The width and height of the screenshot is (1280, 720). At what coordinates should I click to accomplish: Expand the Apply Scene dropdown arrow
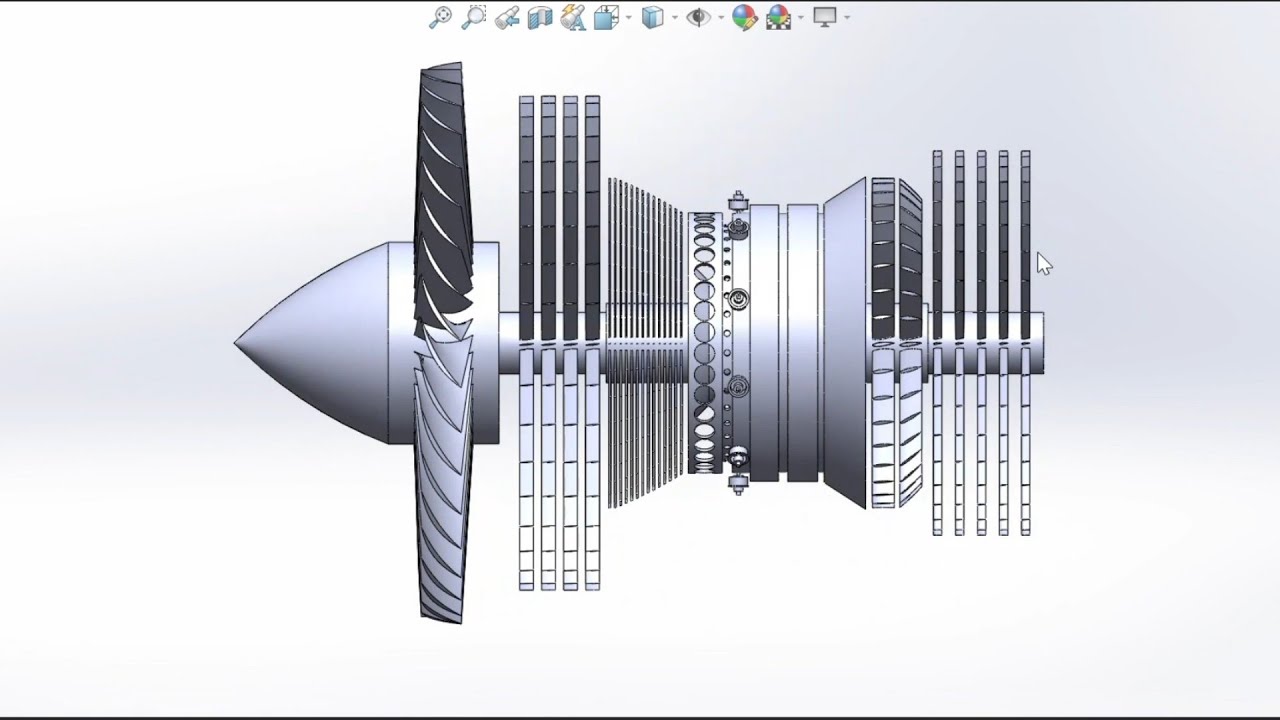pos(801,17)
